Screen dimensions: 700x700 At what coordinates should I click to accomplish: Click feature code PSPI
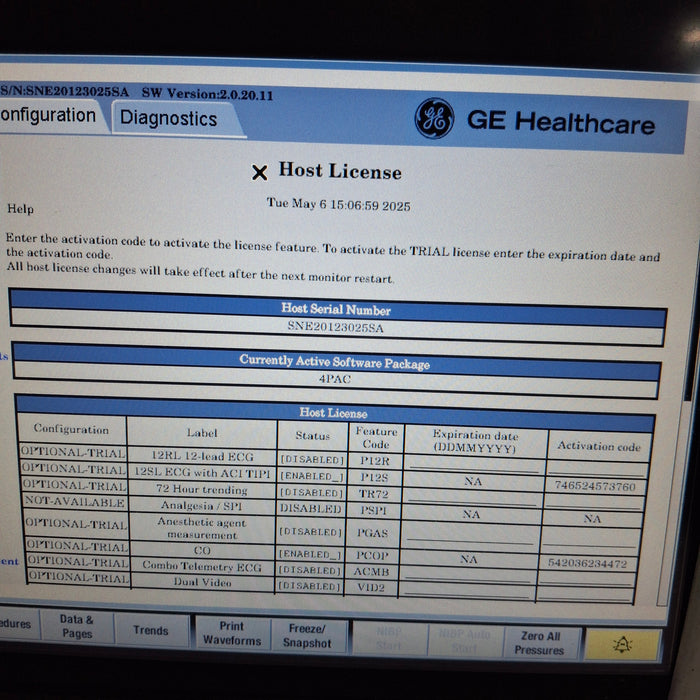coord(373,510)
